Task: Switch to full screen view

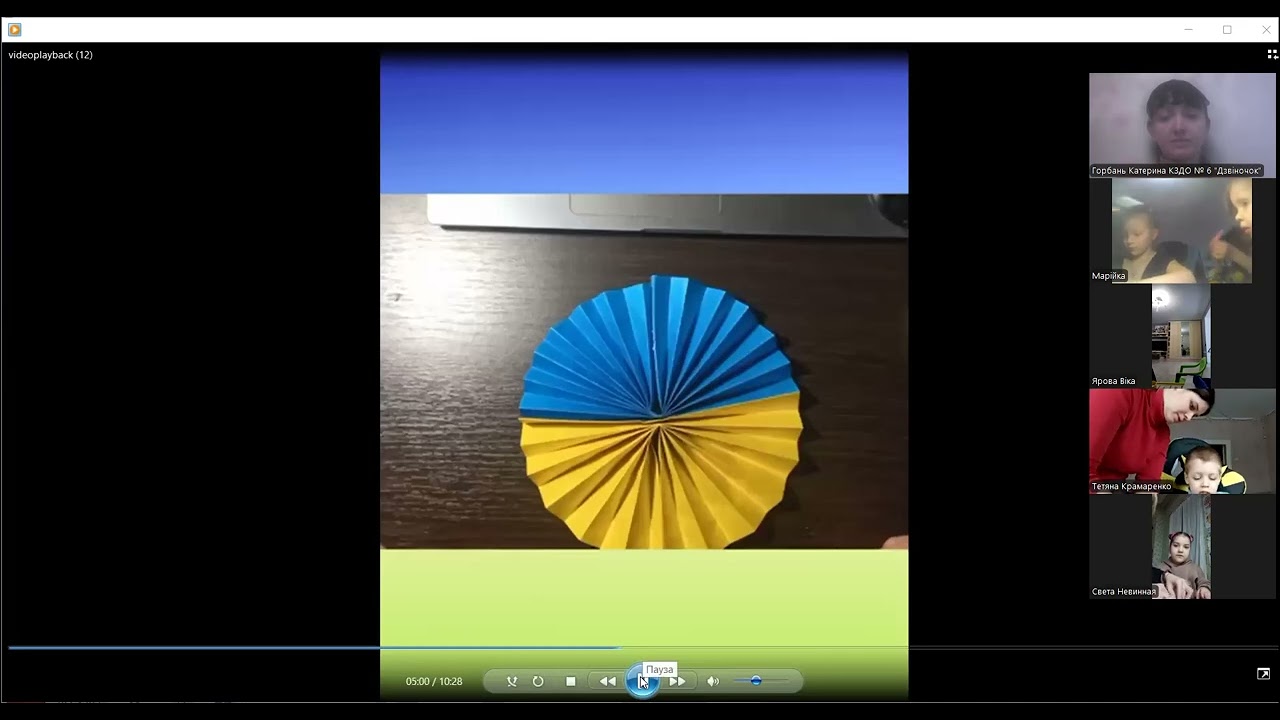Action: coord(1263,674)
